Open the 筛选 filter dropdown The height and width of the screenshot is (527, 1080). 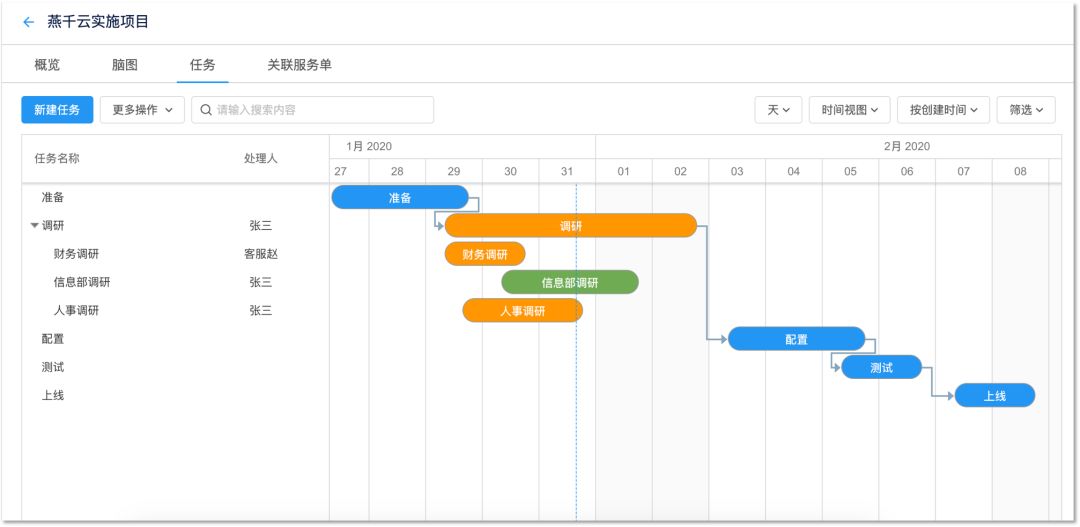1025,110
